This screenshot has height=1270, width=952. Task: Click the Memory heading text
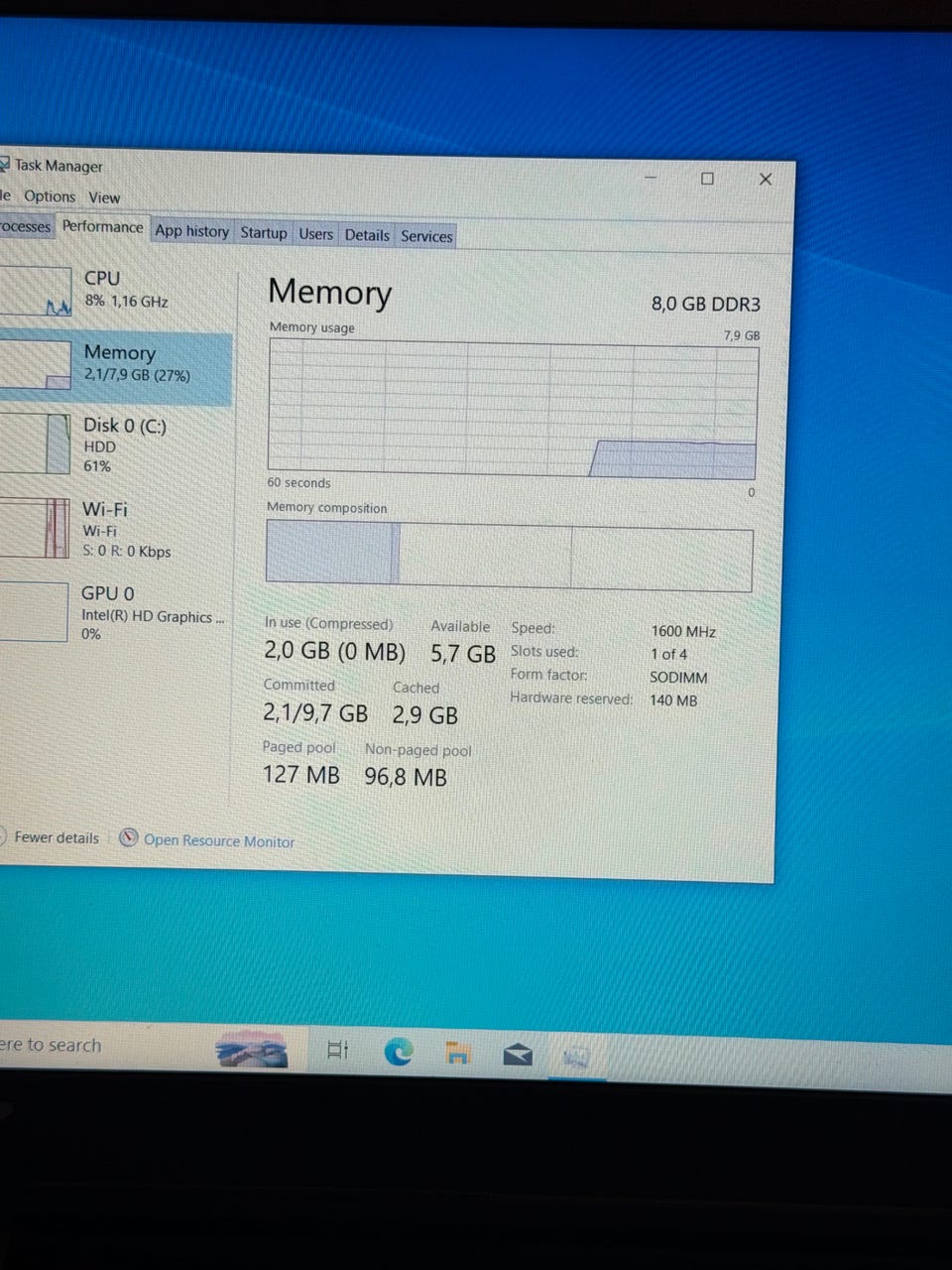pyautogui.click(x=330, y=292)
